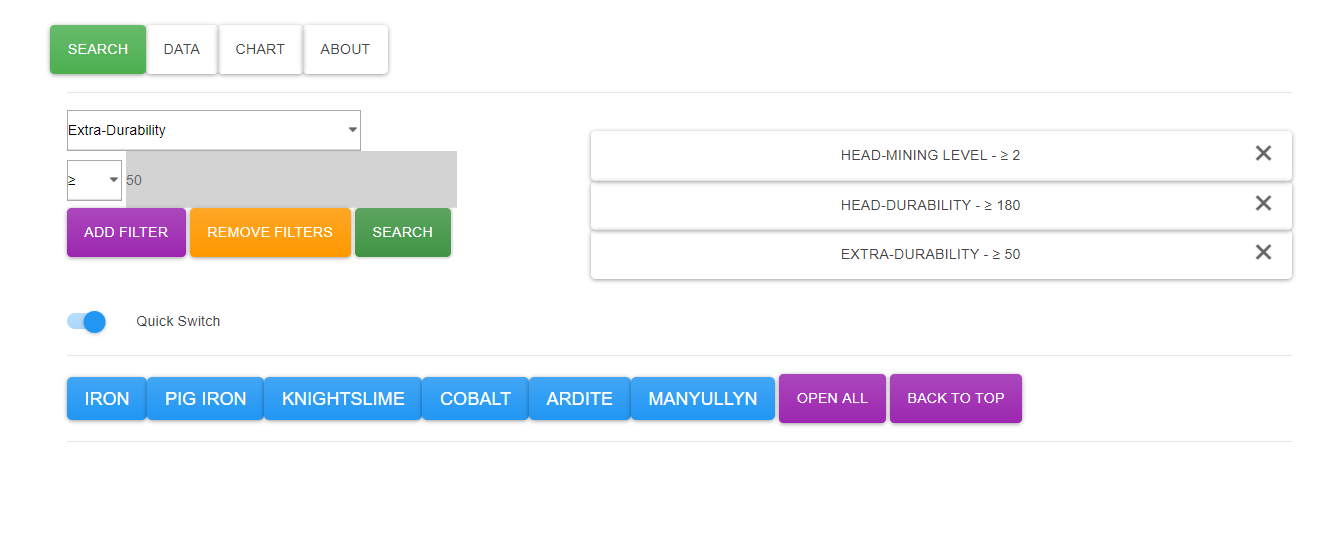Select the green Search tab
Image resolution: width=1333 pixels, height=547 pixels.
98,49
